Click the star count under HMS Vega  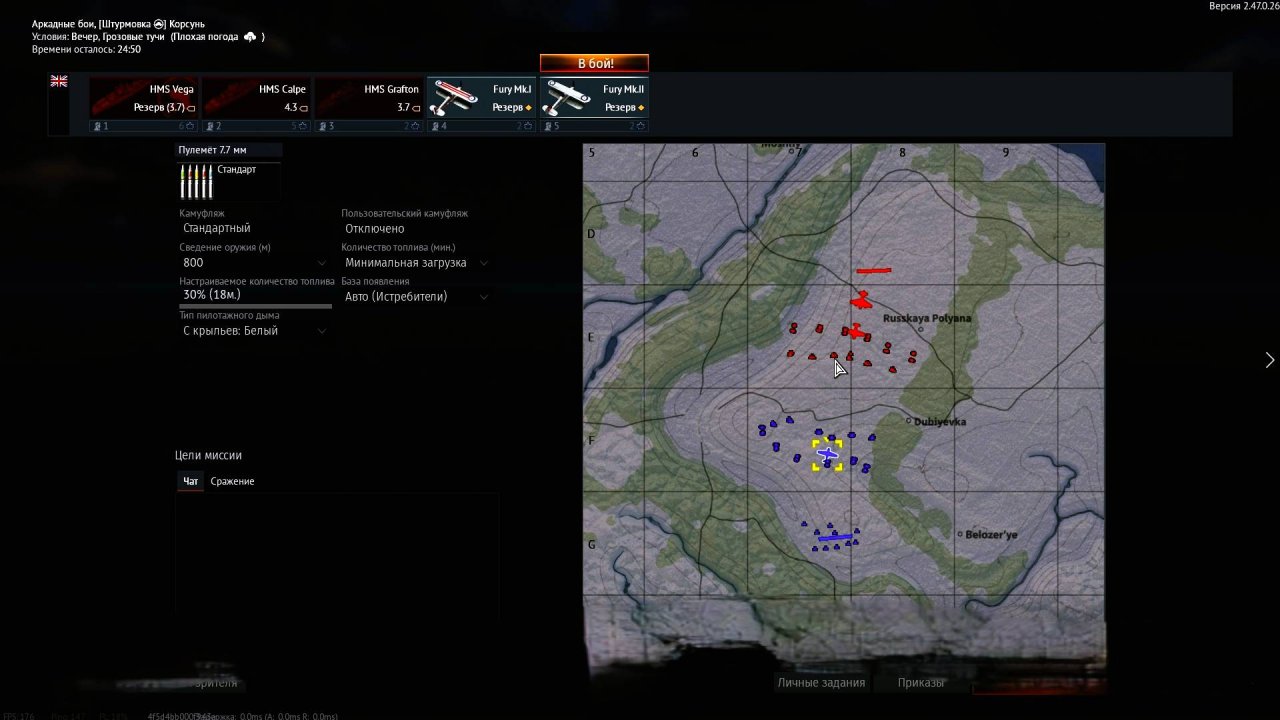pos(187,126)
